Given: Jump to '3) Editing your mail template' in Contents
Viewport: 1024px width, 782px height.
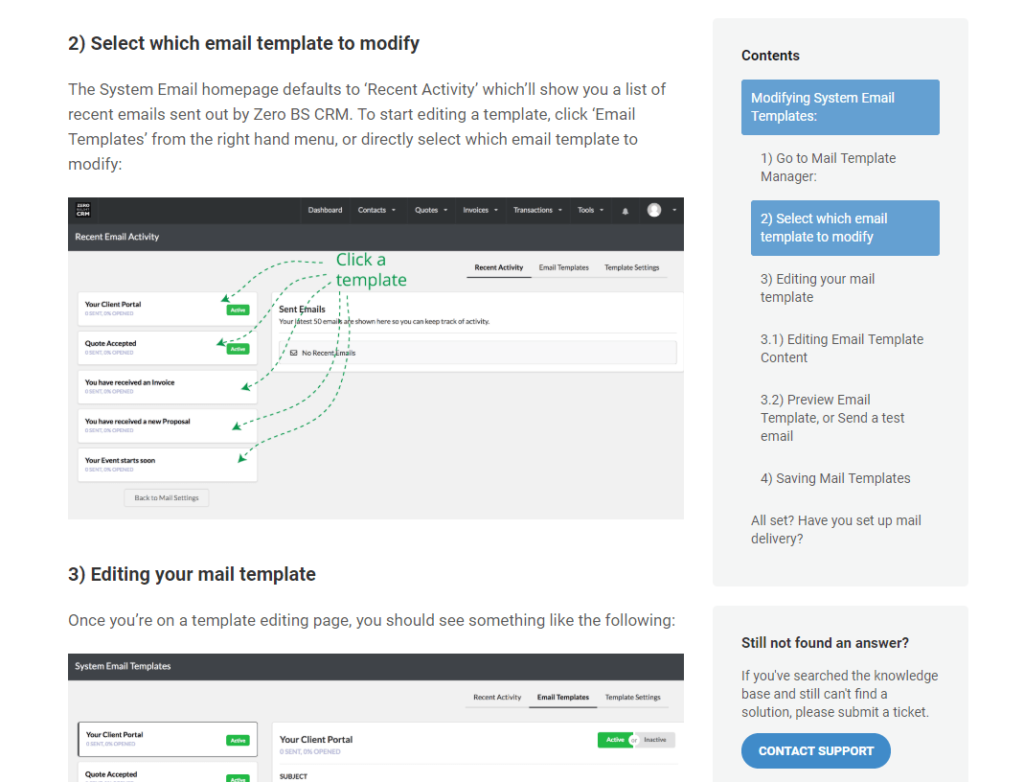Looking at the screenshot, I should (817, 288).
